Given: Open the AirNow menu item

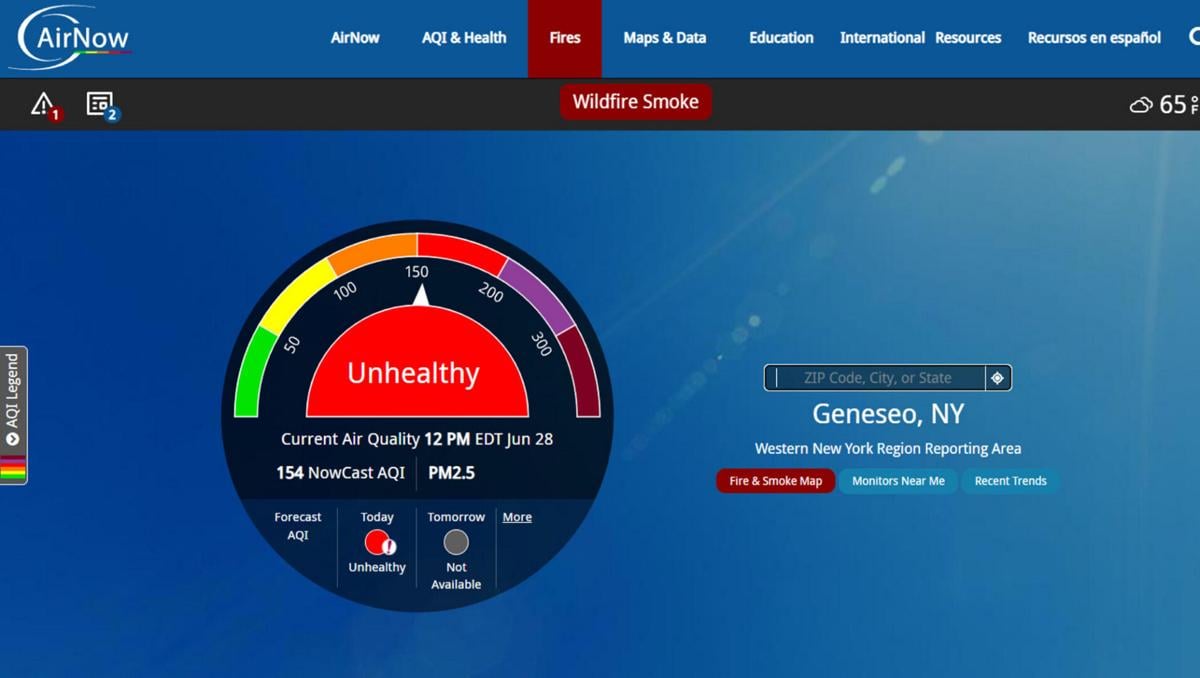Looking at the screenshot, I should coord(355,38).
